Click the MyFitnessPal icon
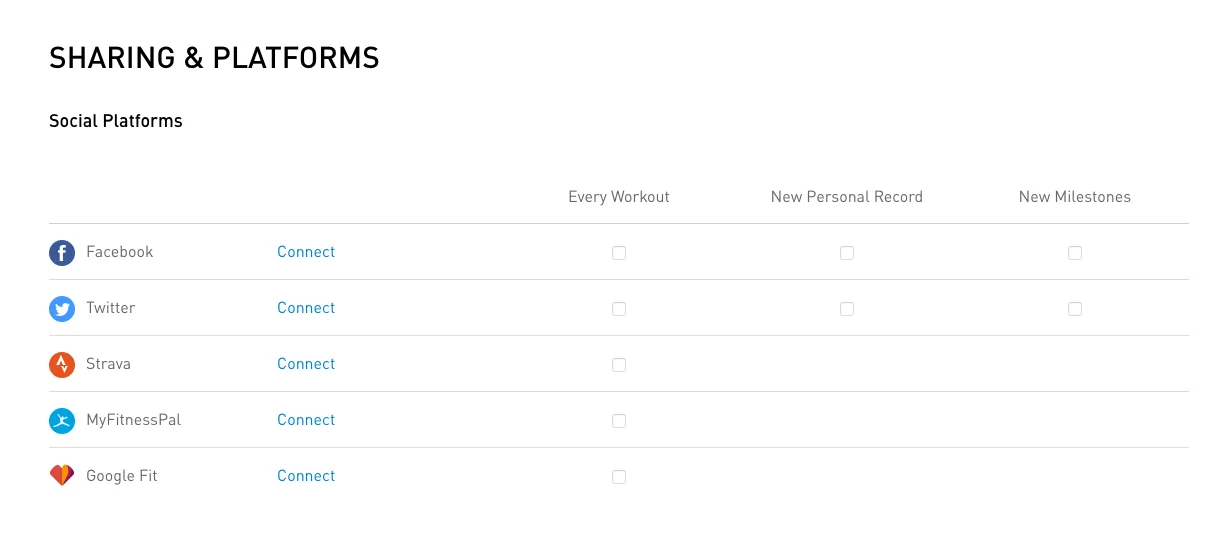 point(62,421)
